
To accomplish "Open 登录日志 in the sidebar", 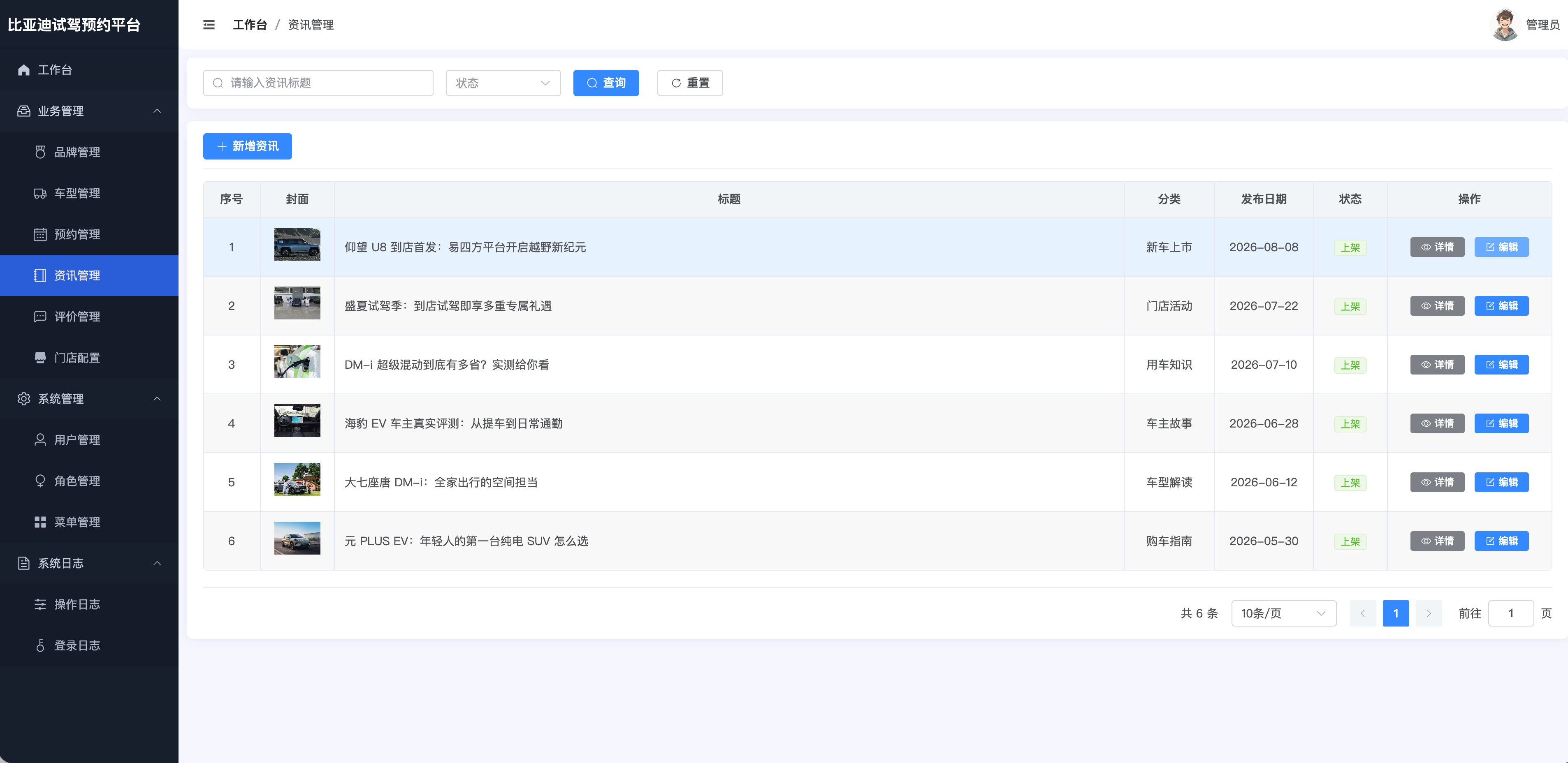I will pos(90,645).
